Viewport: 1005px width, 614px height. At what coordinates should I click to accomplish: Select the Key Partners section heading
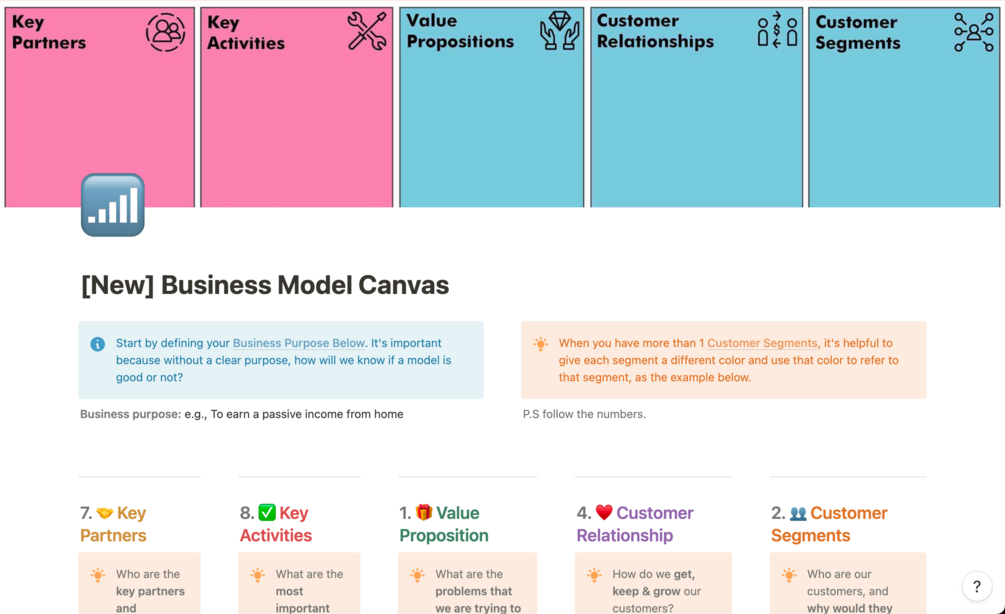(x=113, y=524)
